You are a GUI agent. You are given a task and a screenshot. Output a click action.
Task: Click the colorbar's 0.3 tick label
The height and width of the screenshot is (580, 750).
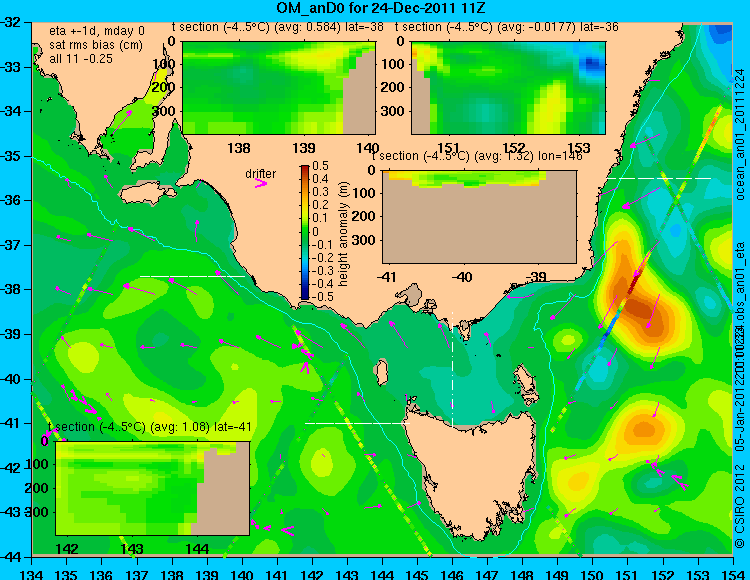tap(320, 192)
